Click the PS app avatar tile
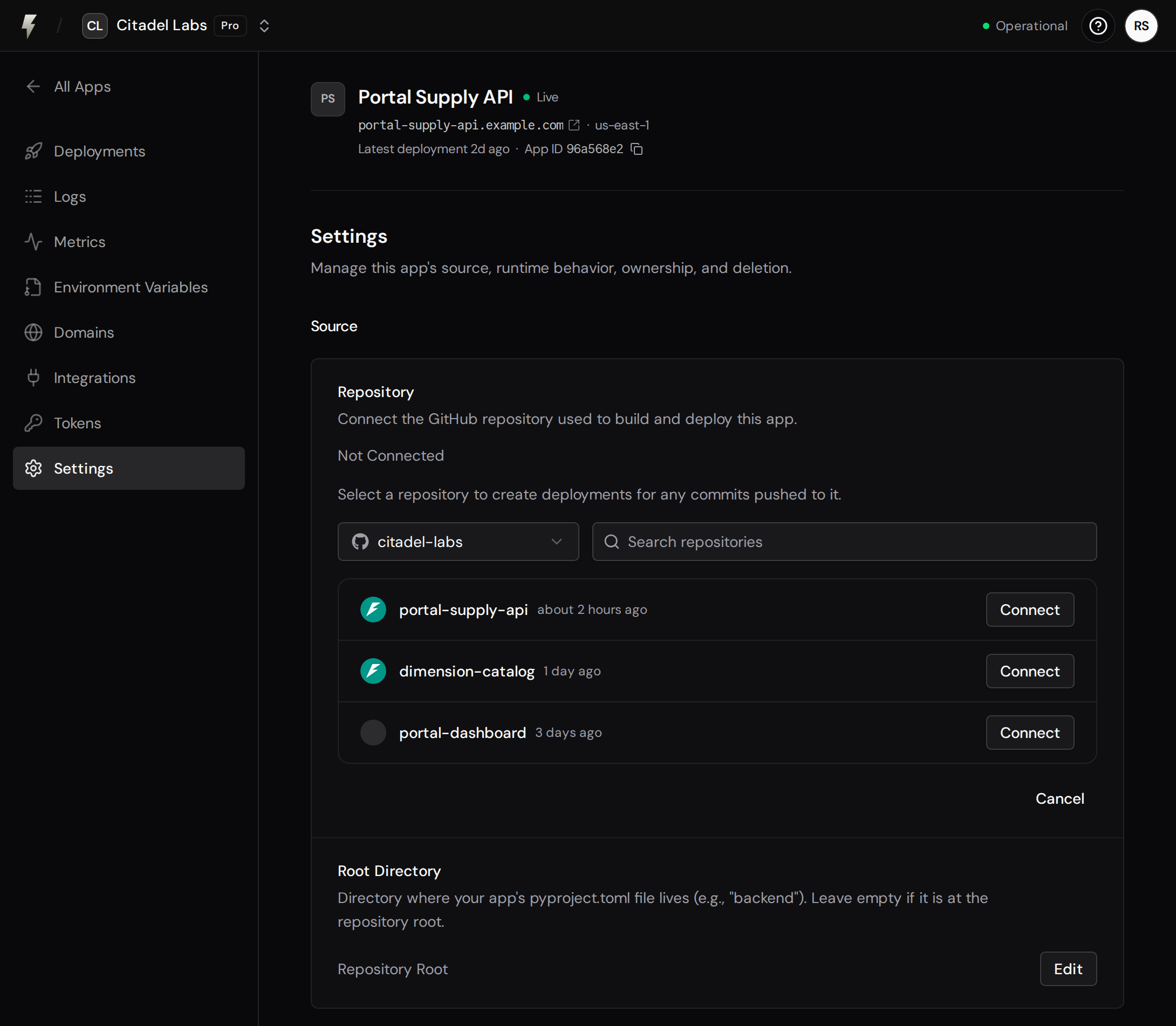 pyautogui.click(x=327, y=99)
